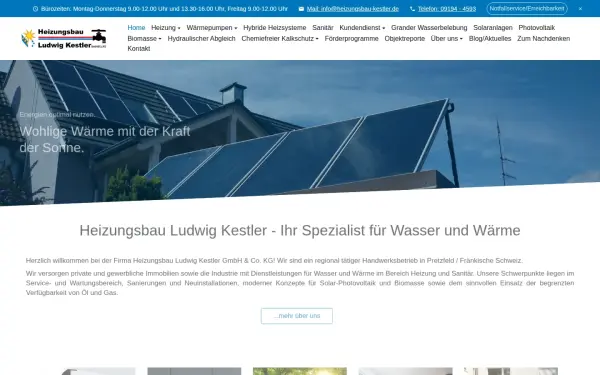600x375 pixels.
Task: Expand the Kundendienst dropdown
Action: coord(362,28)
